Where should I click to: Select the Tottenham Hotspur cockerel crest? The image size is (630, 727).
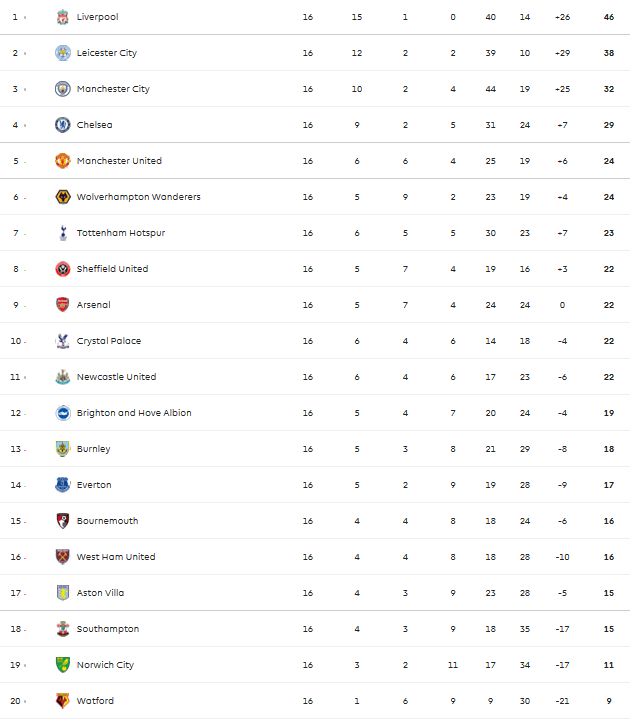63,233
